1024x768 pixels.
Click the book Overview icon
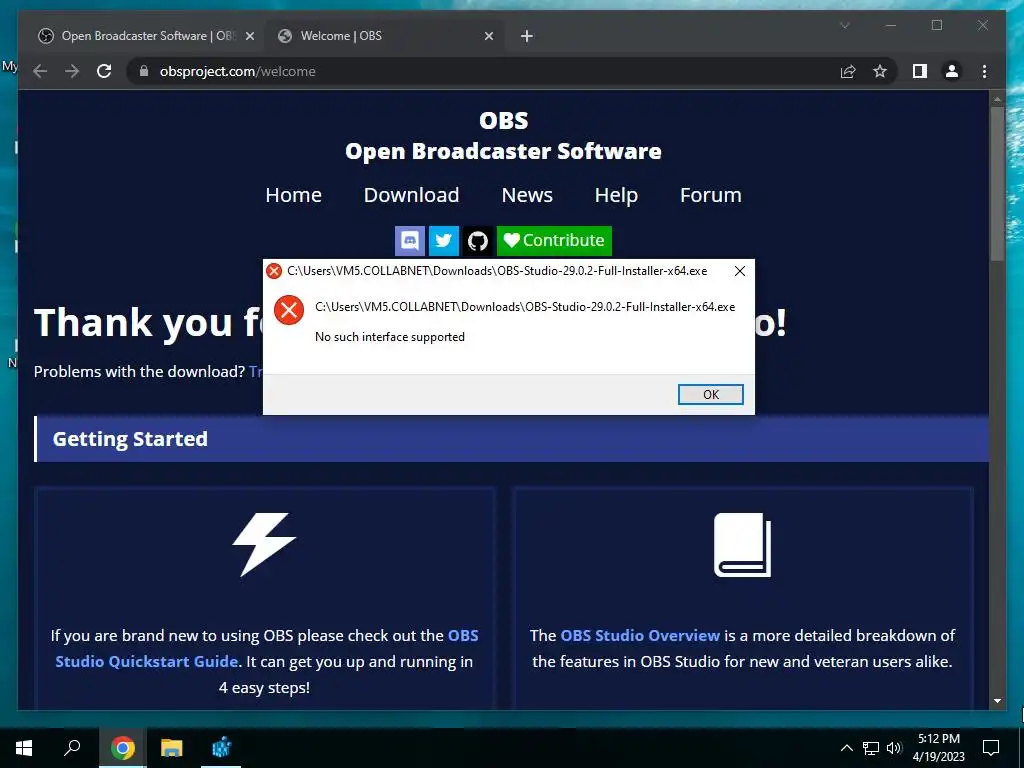pyautogui.click(x=743, y=545)
